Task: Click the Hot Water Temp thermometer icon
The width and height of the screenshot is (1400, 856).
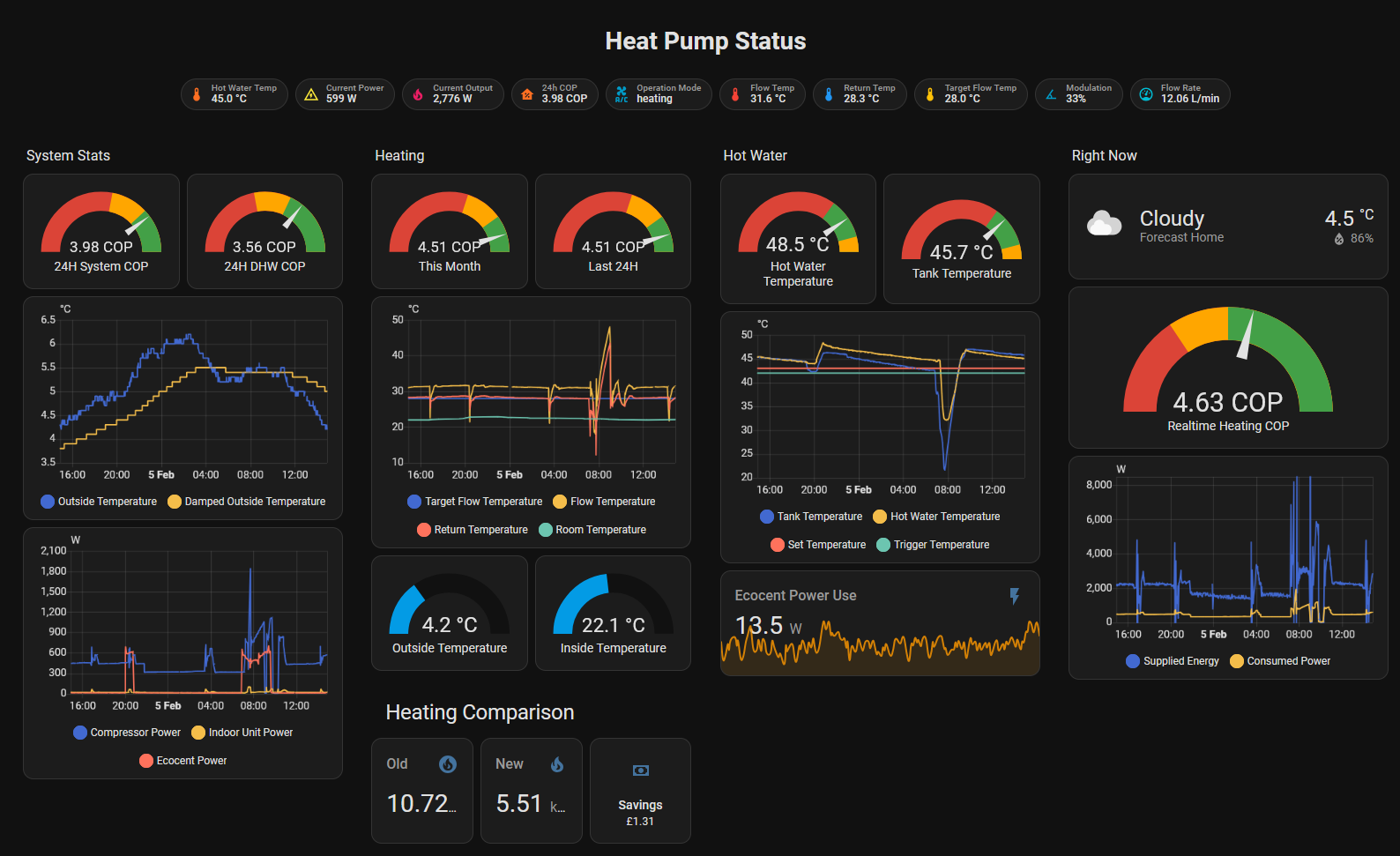Action: (197, 94)
